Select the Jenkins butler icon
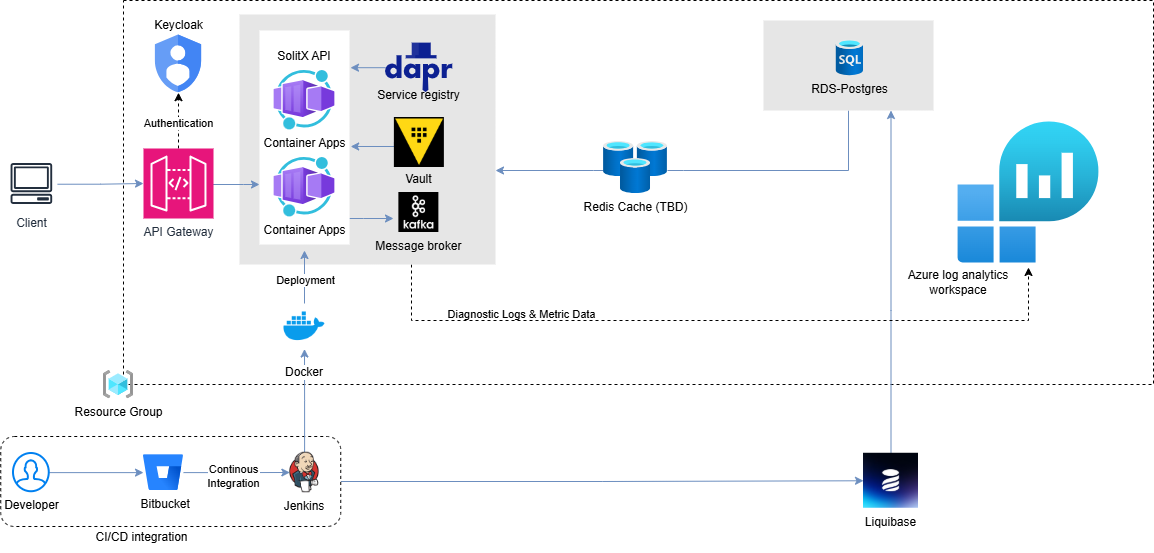The width and height of the screenshot is (1154, 553). coord(303,471)
